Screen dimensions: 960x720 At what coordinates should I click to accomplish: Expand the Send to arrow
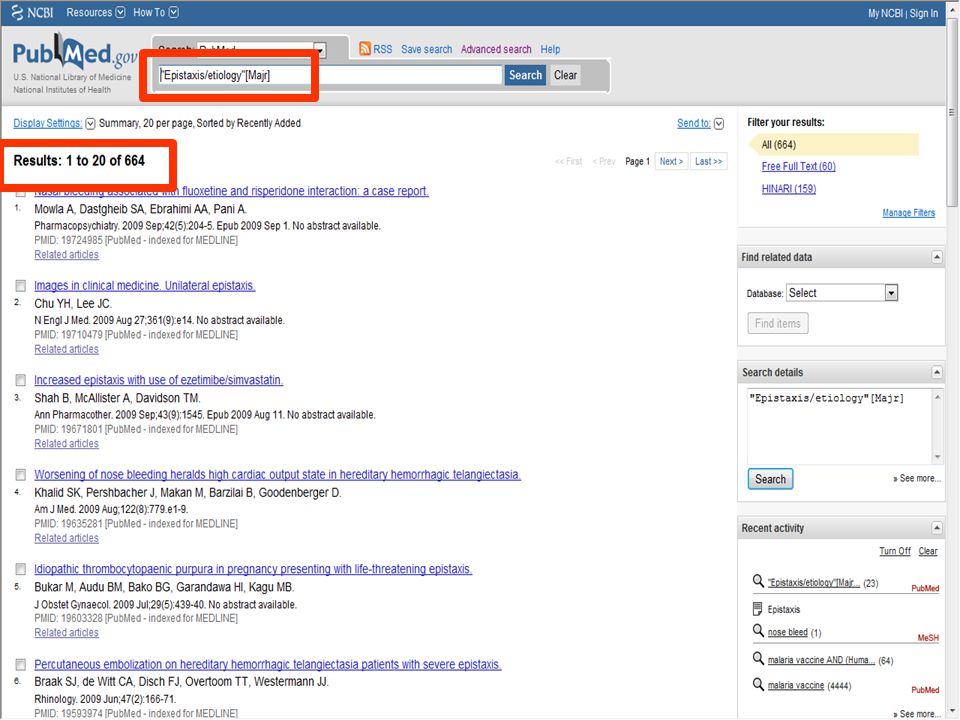[719, 124]
